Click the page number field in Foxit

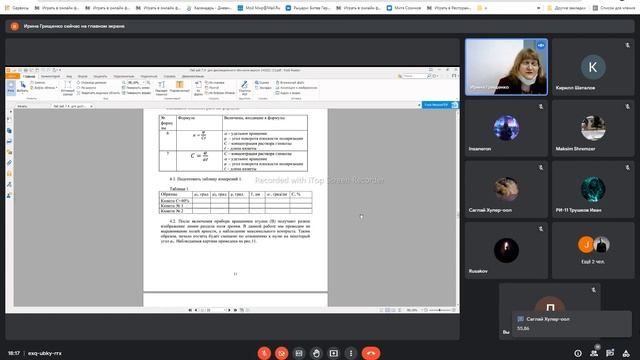213,310
